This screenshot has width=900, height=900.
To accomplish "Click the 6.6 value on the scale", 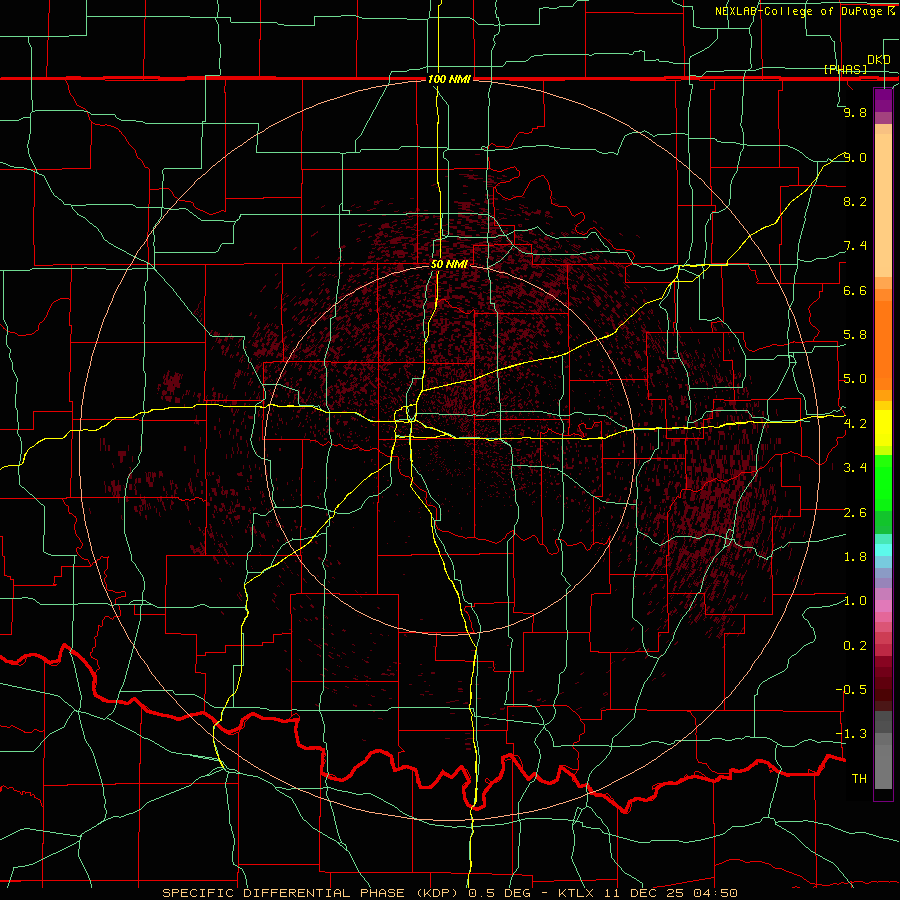I will [855, 290].
